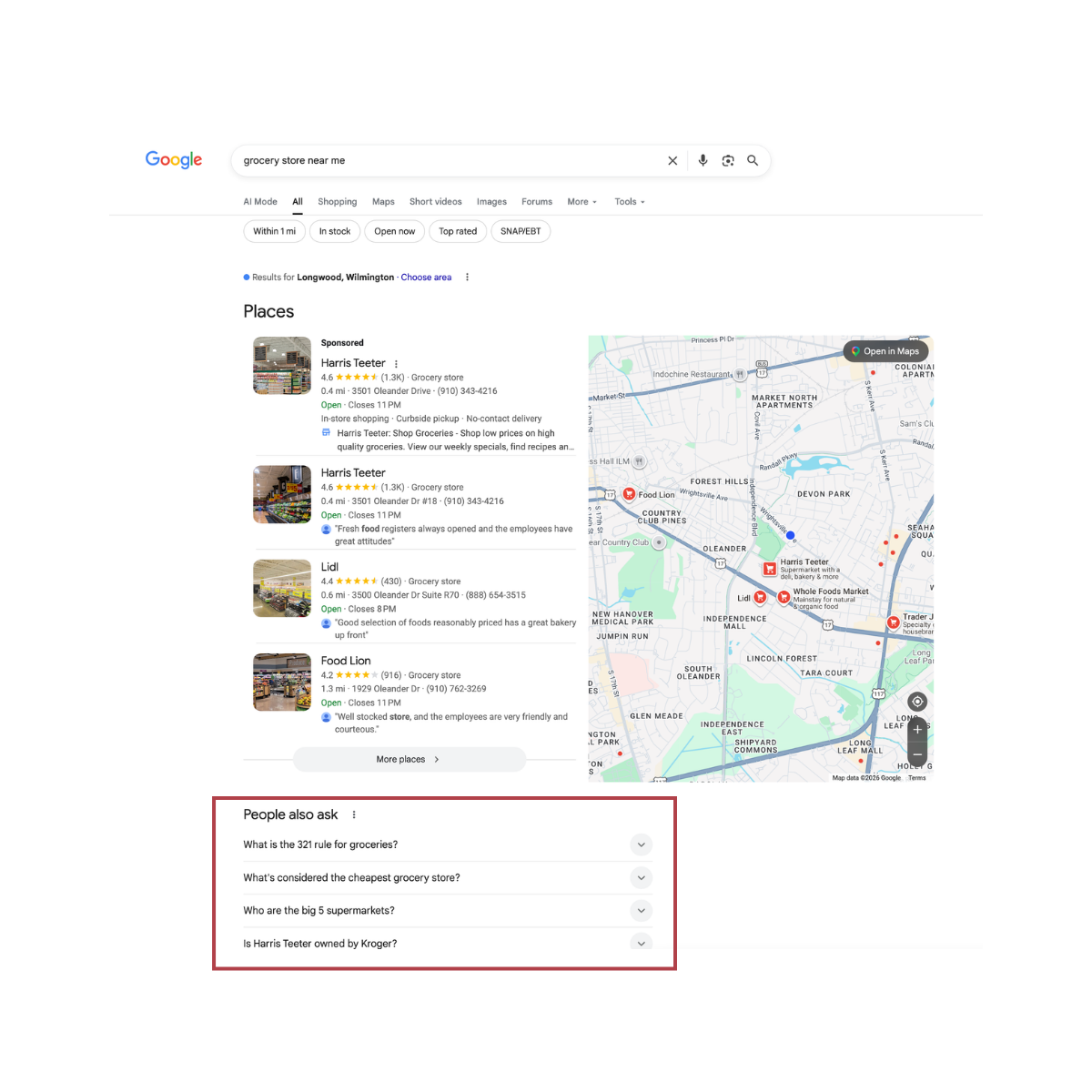This screenshot has width=1092, height=1092.
Task: Click the magnifying glass search icon
Action: 753,160
